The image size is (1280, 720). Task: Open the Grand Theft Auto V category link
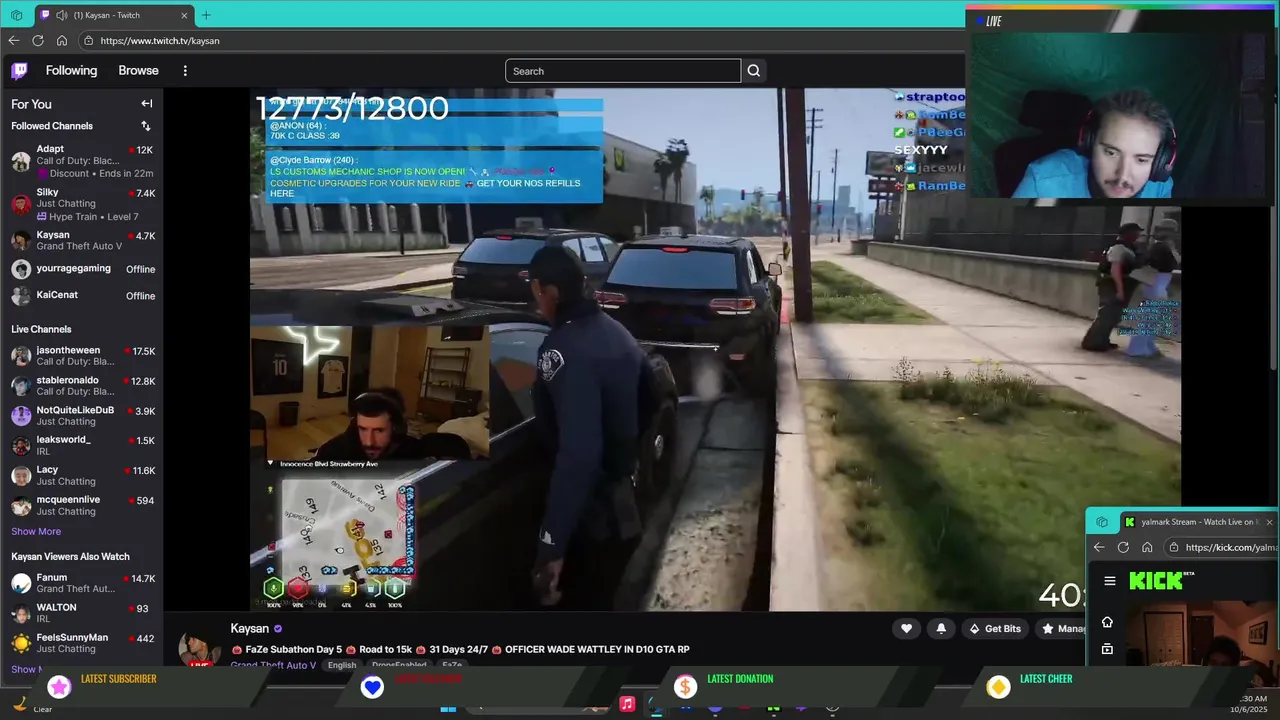pyautogui.click(x=274, y=665)
